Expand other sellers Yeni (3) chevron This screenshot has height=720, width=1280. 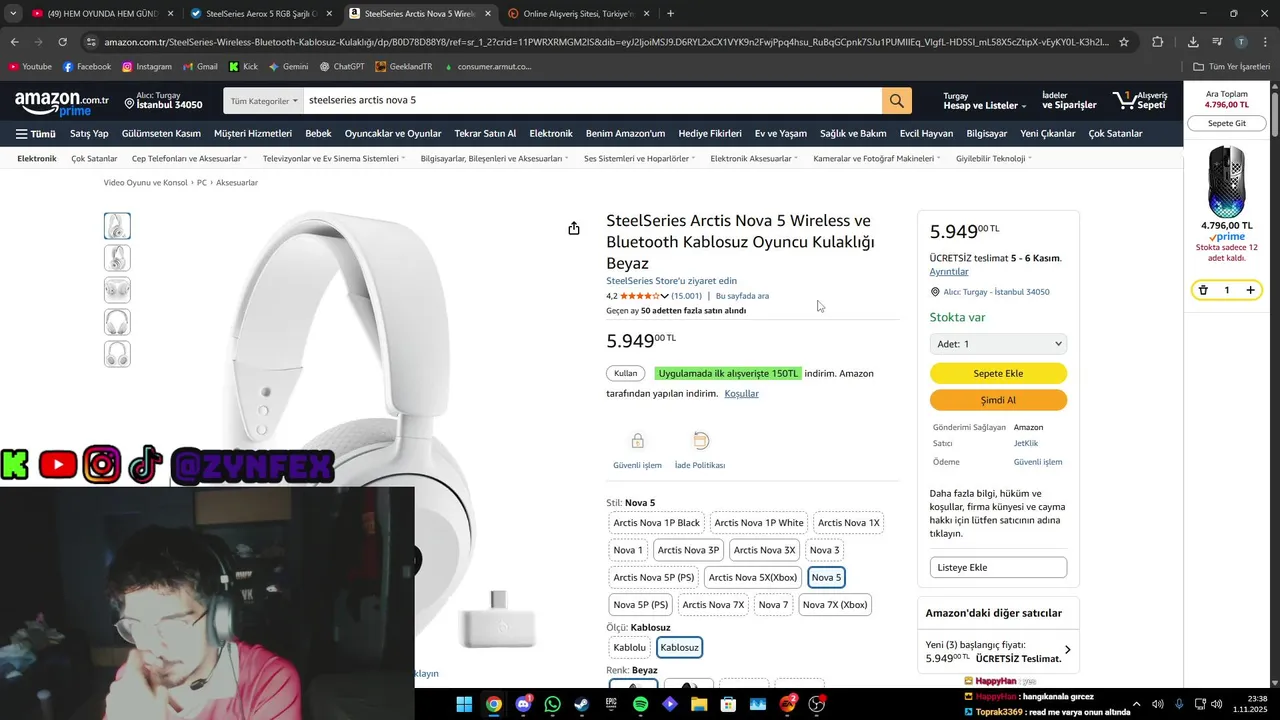point(1067,650)
